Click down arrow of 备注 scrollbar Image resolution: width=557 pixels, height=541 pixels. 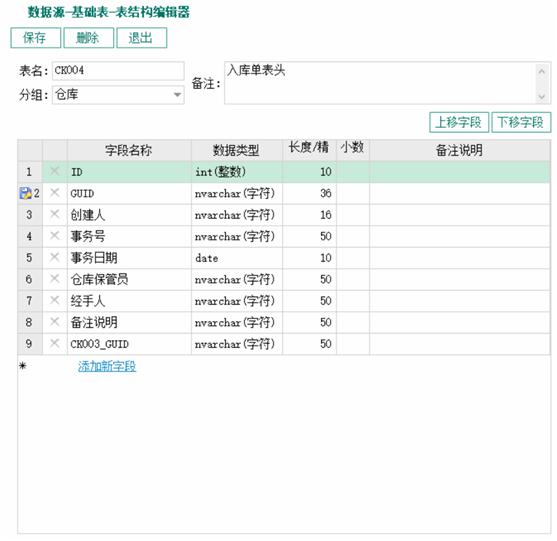coord(541,97)
